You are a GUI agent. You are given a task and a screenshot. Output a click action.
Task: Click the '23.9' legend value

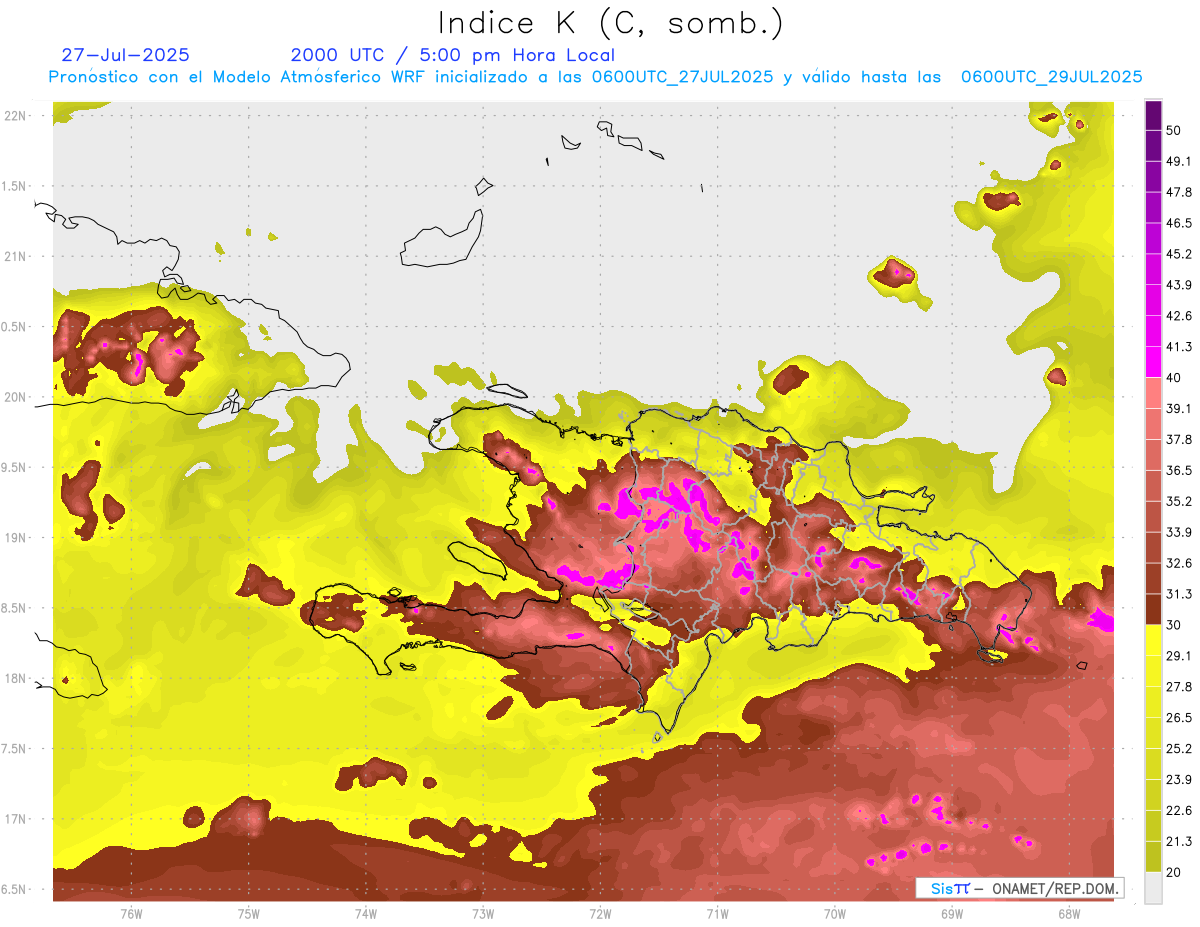pos(1179,780)
